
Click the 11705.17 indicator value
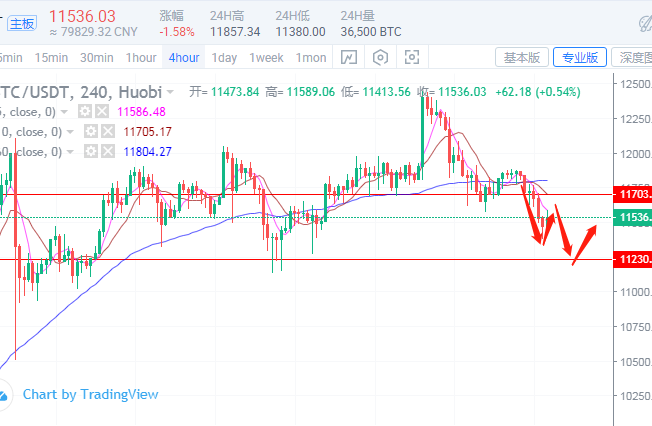147,131
